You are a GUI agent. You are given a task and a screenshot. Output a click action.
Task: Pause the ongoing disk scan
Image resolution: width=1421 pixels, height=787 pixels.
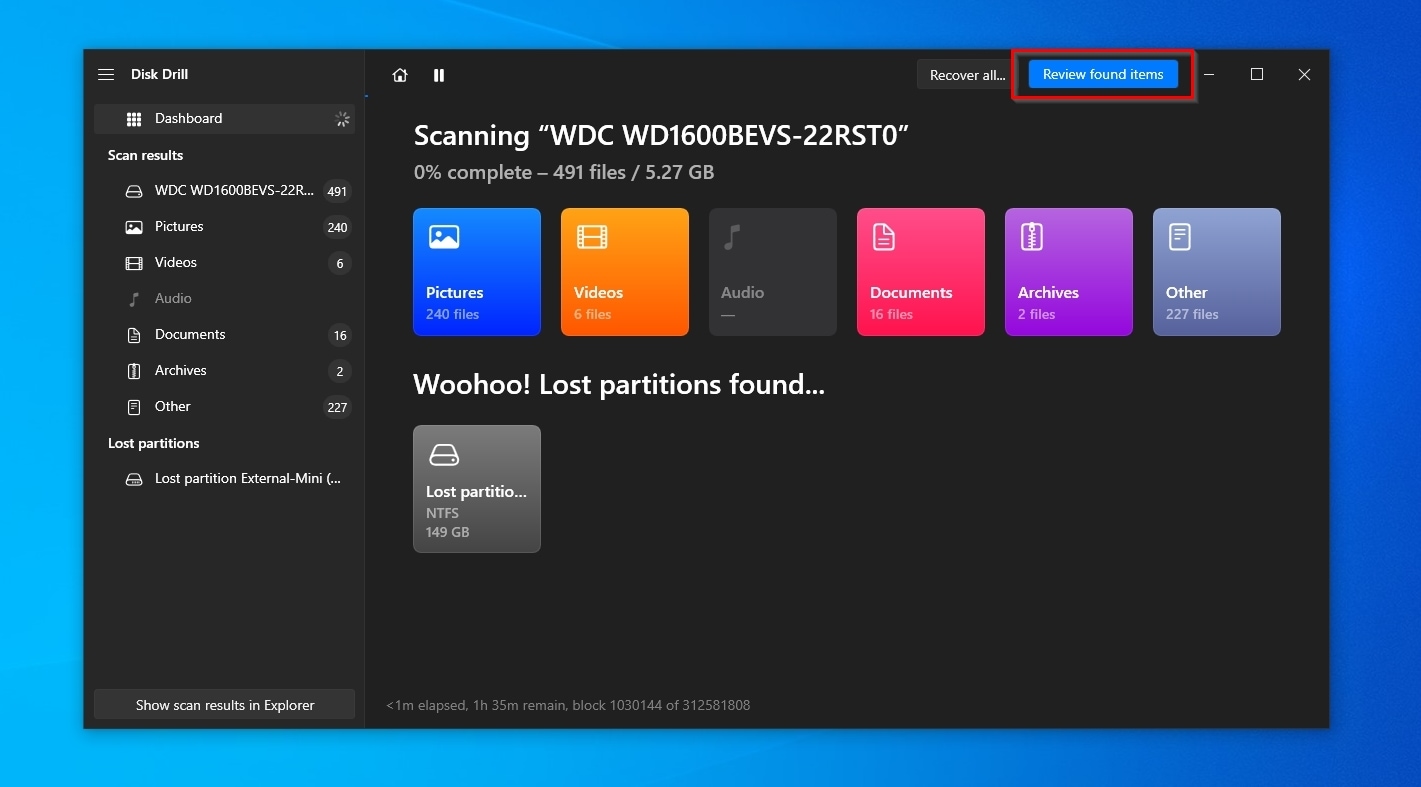[x=438, y=74]
